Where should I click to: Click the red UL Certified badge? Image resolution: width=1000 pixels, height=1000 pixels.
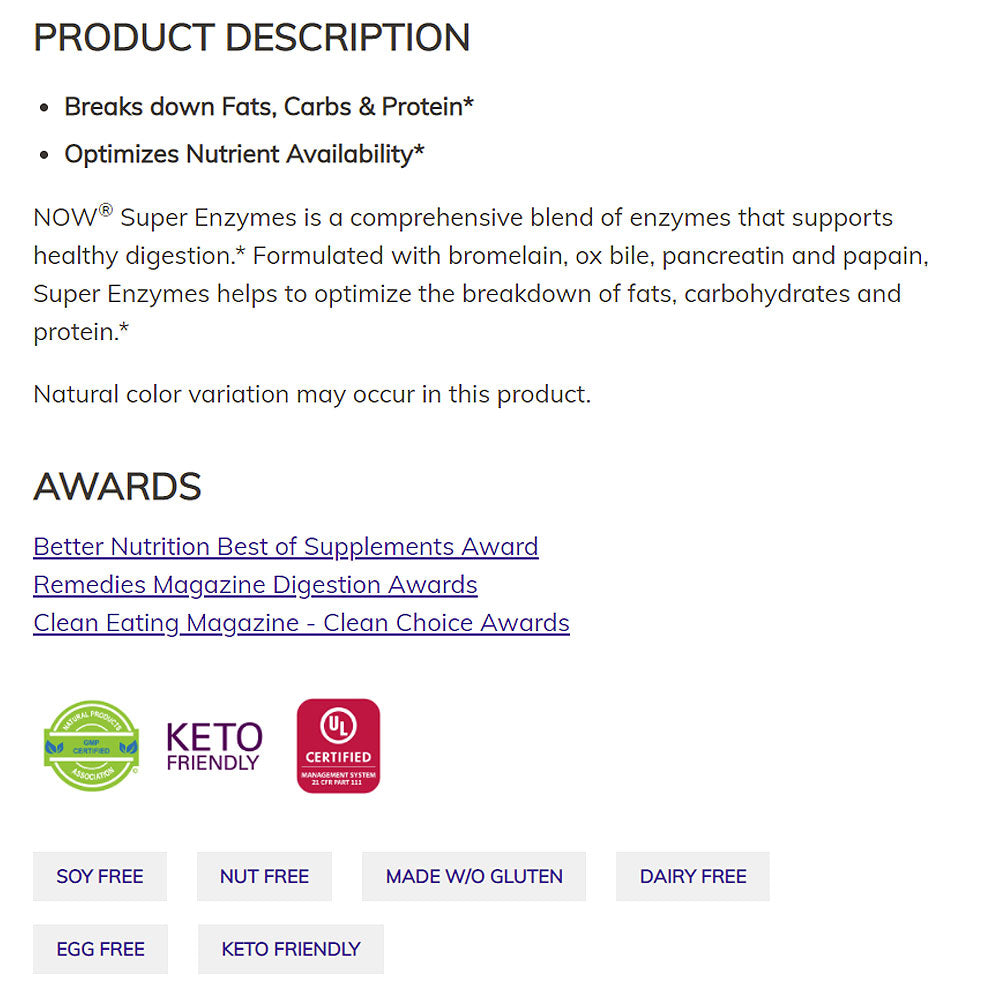338,746
